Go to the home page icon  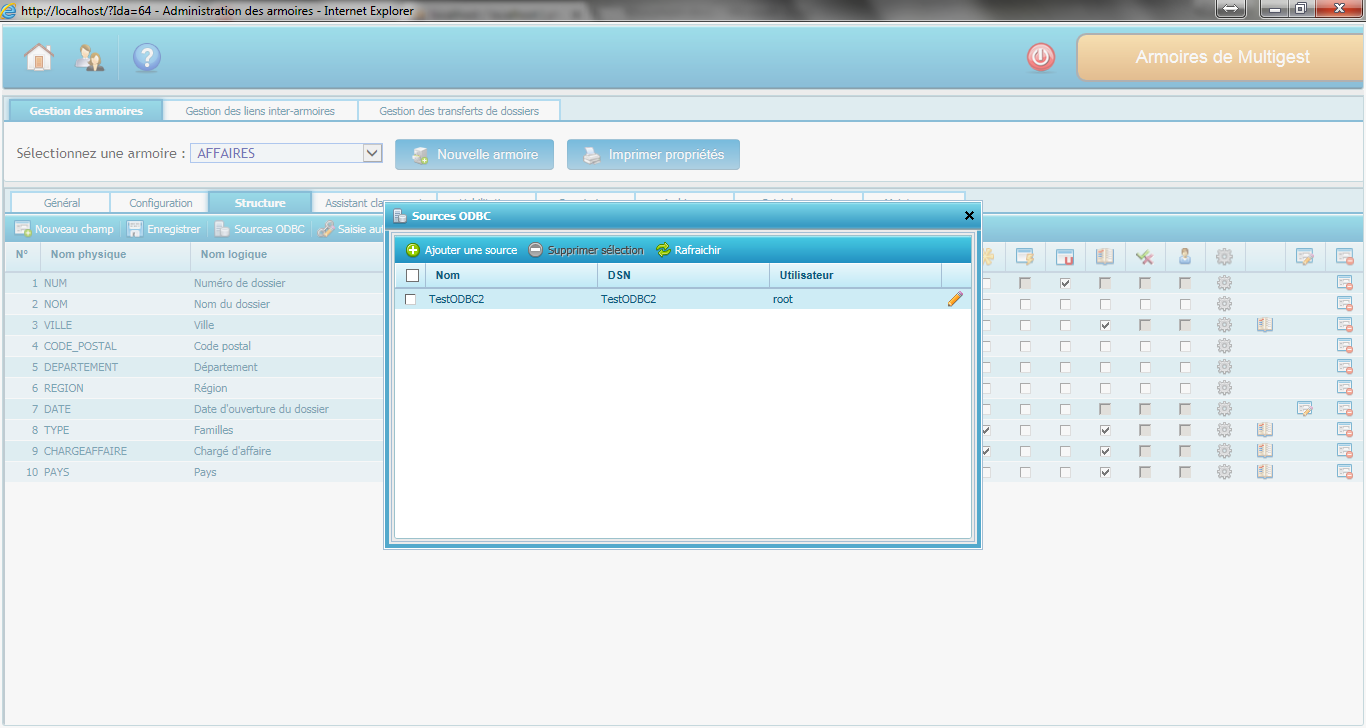tap(39, 58)
